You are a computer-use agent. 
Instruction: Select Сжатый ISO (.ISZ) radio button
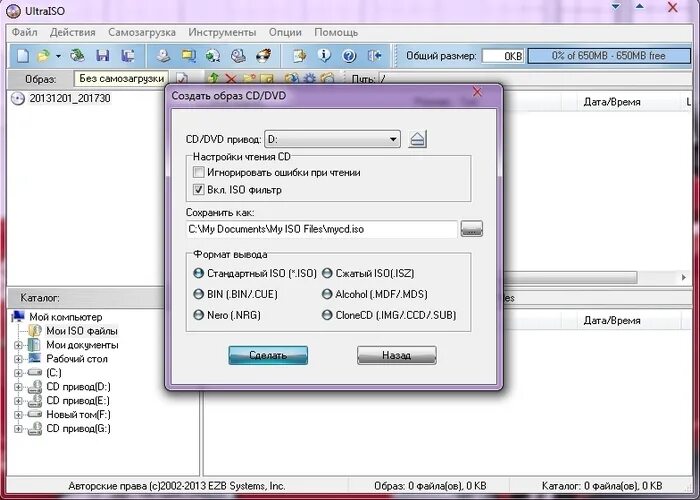(327, 273)
